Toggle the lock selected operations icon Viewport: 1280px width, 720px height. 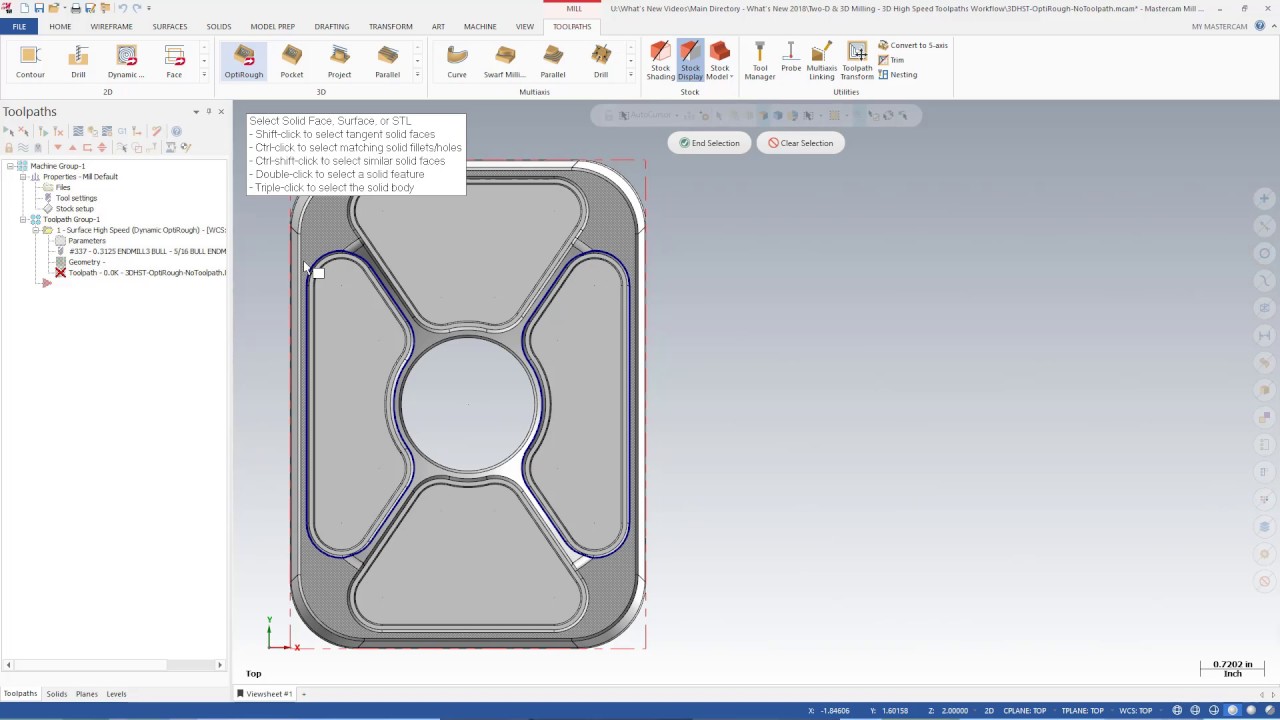[x=9, y=147]
